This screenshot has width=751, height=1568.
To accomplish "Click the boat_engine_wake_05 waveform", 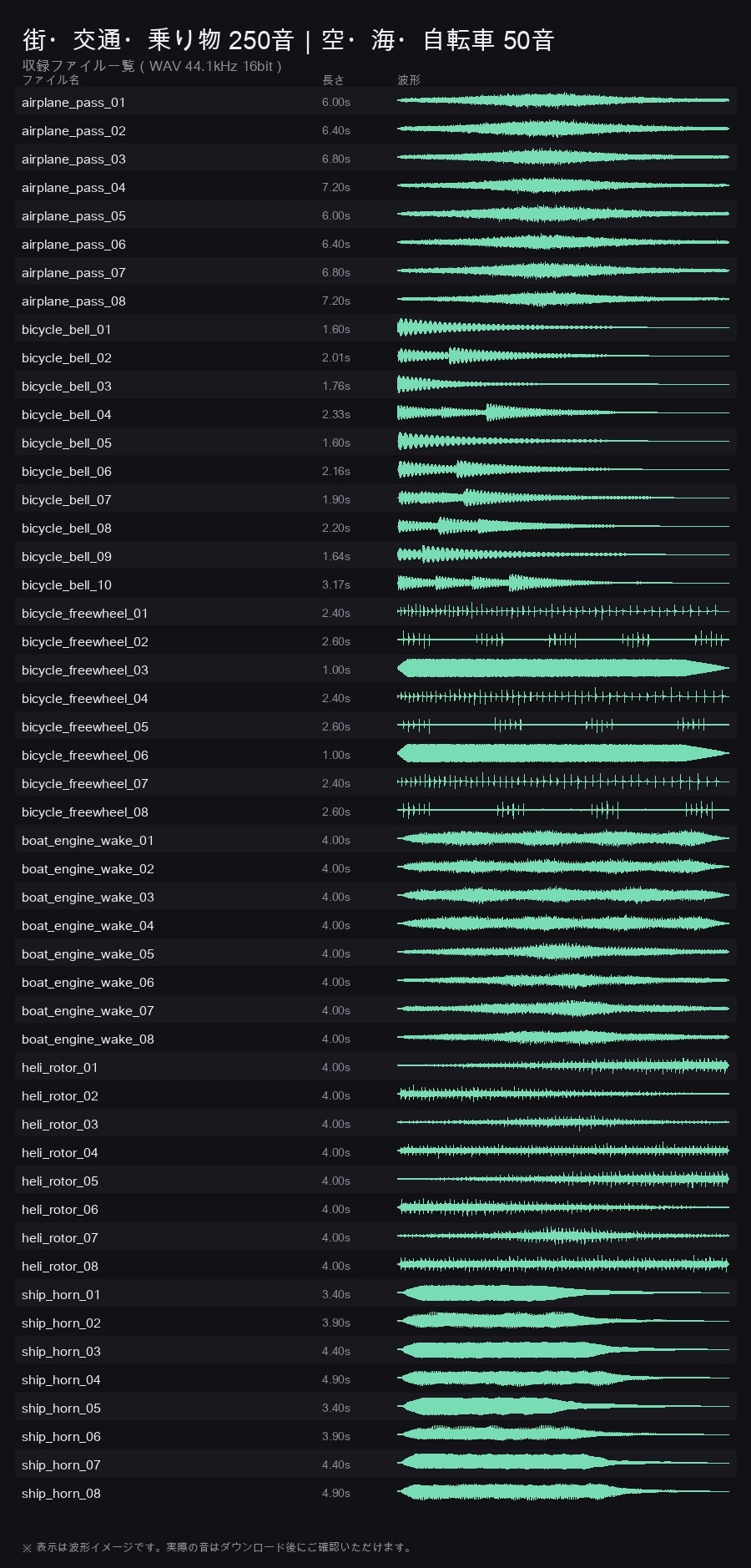I will 563,952.
